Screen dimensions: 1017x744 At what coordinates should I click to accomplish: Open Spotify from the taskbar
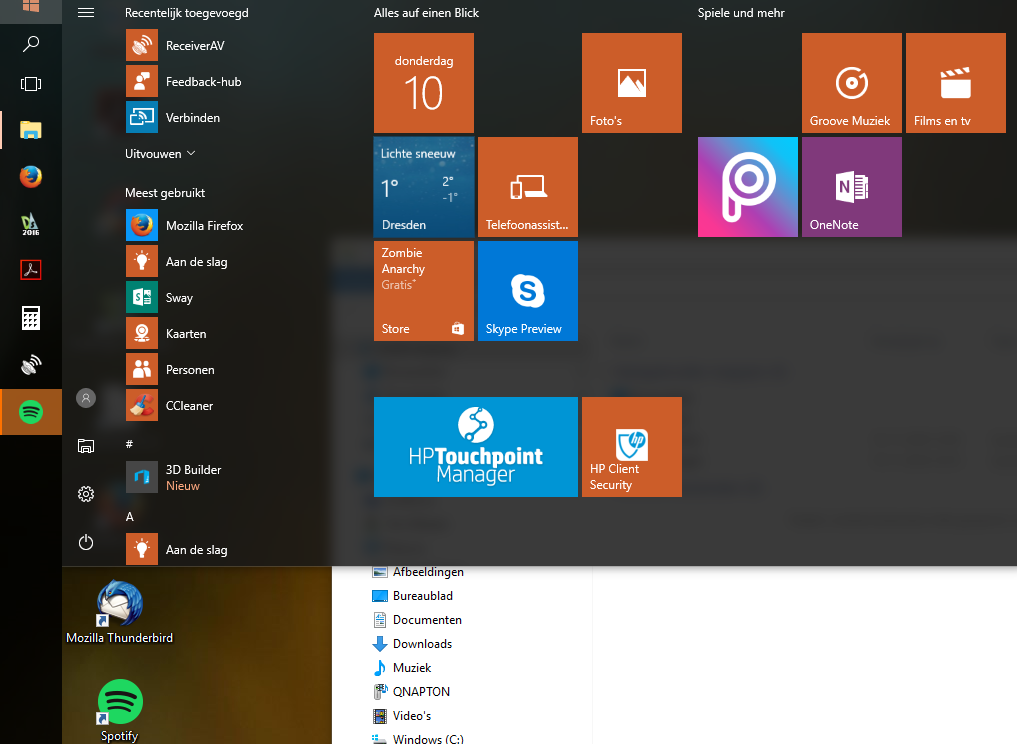click(31, 412)
